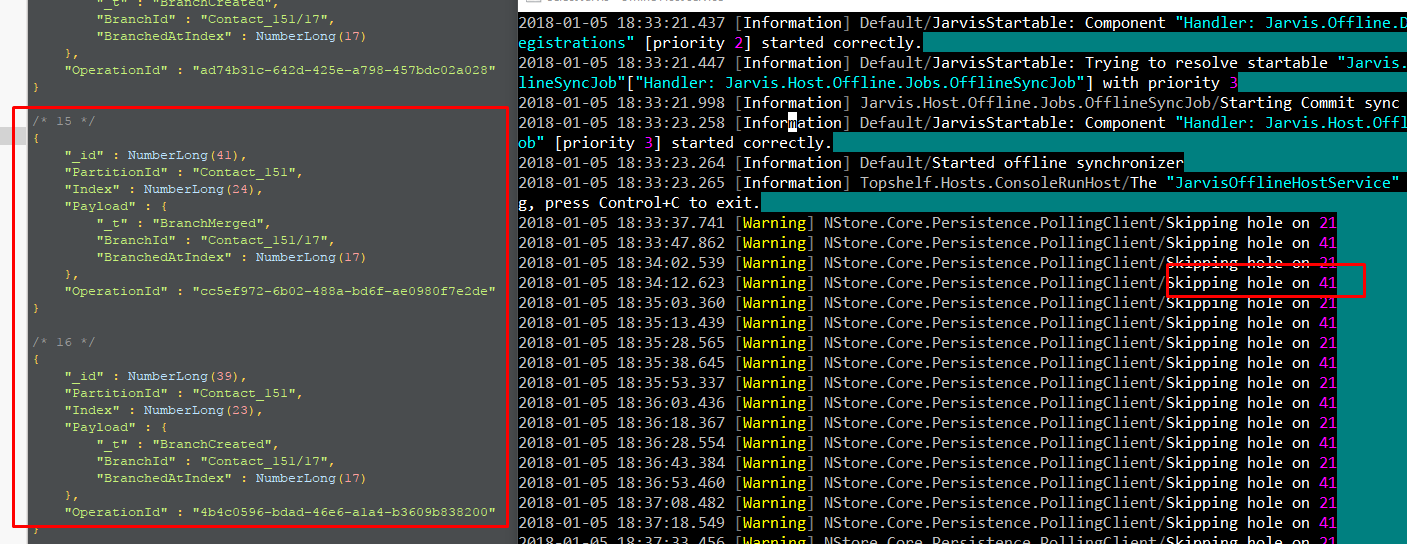Click the log timestamp 2018-01-05 18:35:13.439
This screenshot has width=1407, height=544.
click(x=624, y=322)
